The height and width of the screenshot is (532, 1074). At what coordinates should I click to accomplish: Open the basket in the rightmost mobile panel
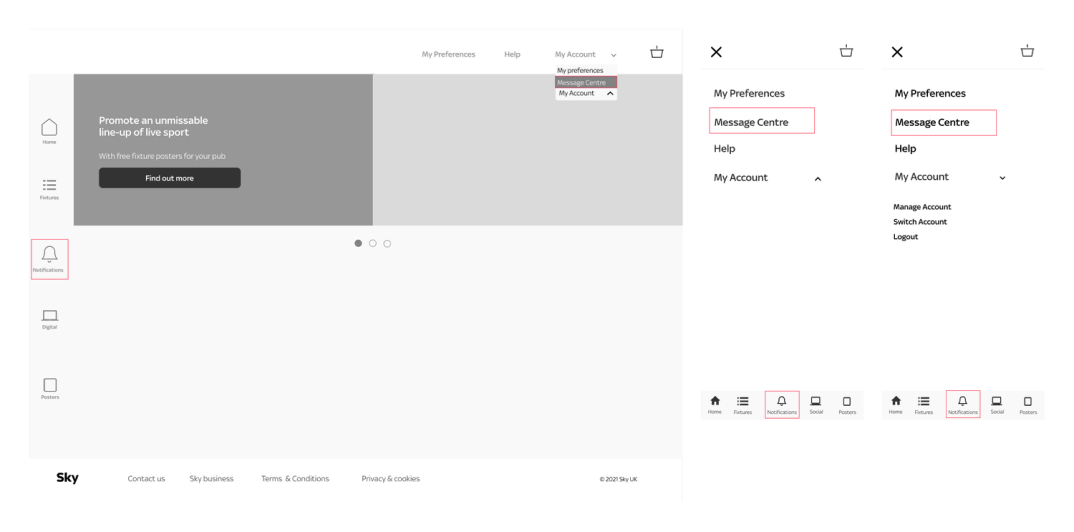pyautogui.click(x=1027, y=51)
